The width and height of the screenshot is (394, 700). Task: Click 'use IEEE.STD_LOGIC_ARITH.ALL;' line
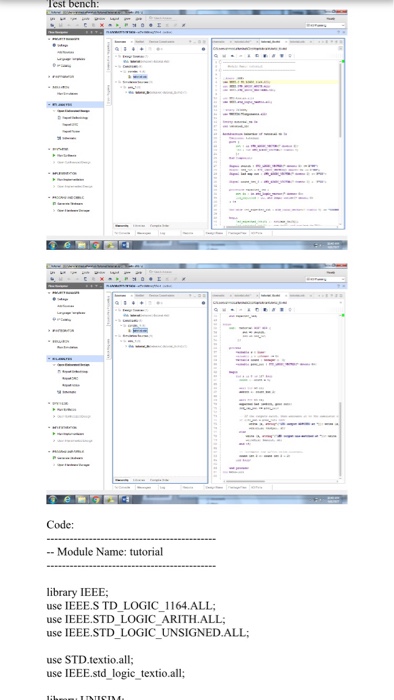(x=136, y=619)
